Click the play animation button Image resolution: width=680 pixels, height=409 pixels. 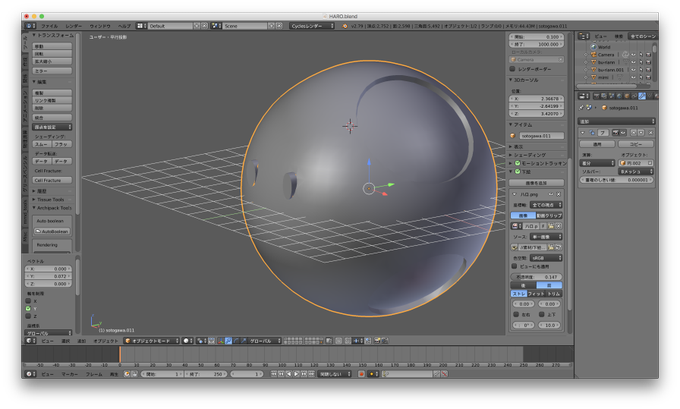297,374
